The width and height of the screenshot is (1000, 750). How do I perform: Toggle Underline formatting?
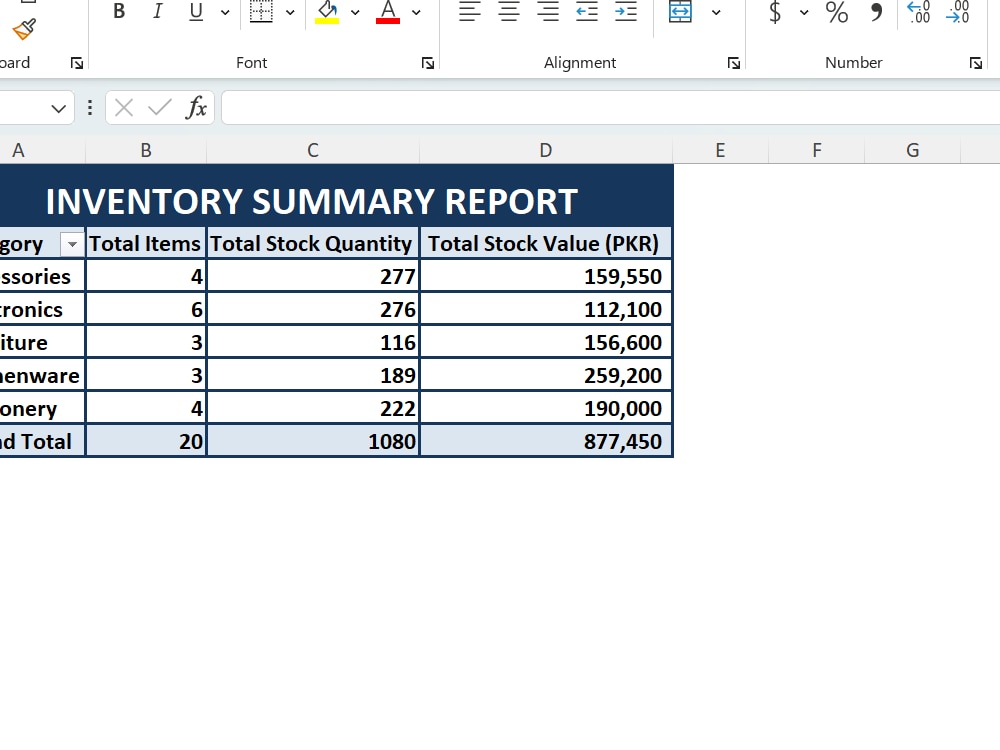coord(196,11)
